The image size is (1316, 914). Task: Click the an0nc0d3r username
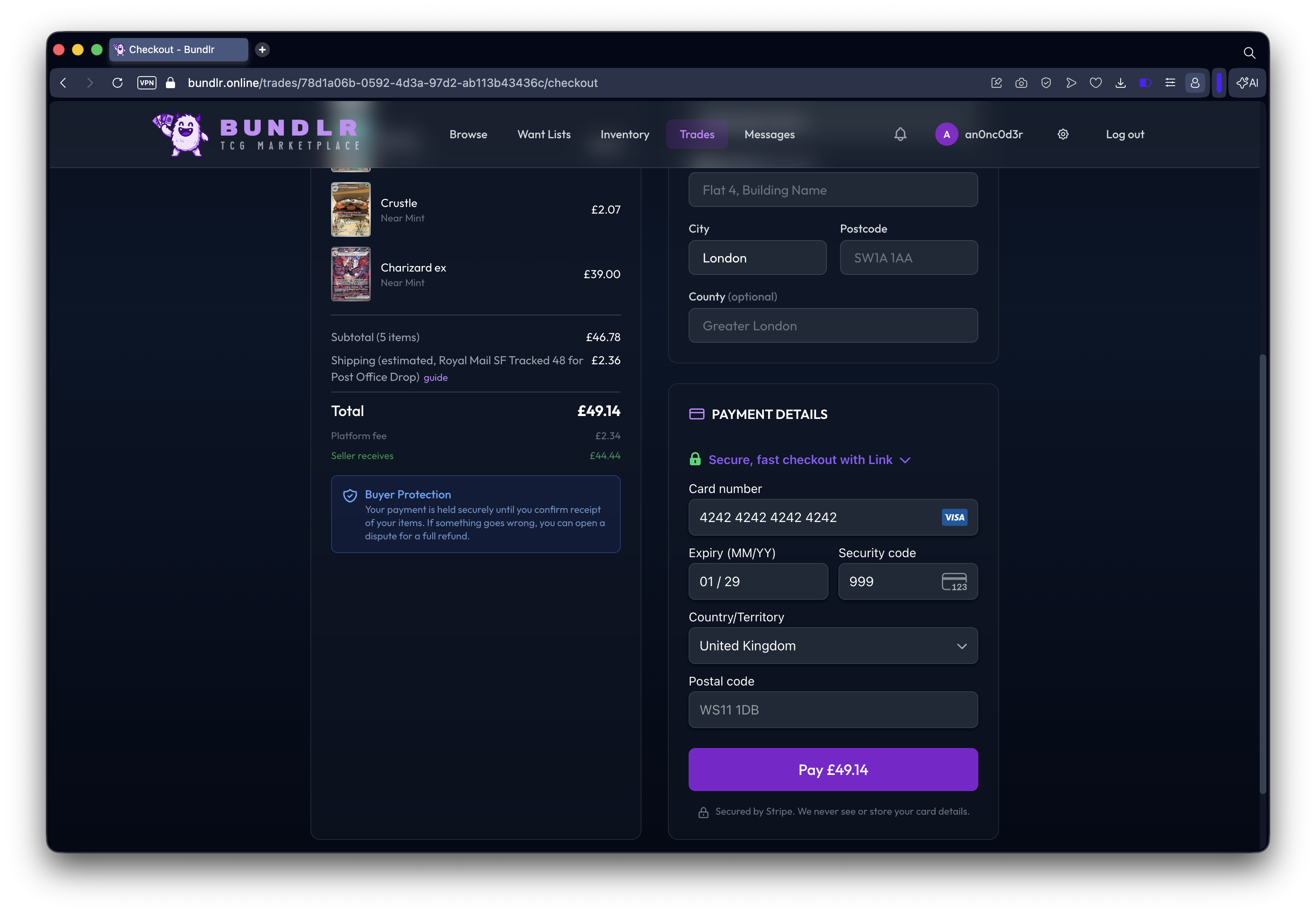[993, 134]
